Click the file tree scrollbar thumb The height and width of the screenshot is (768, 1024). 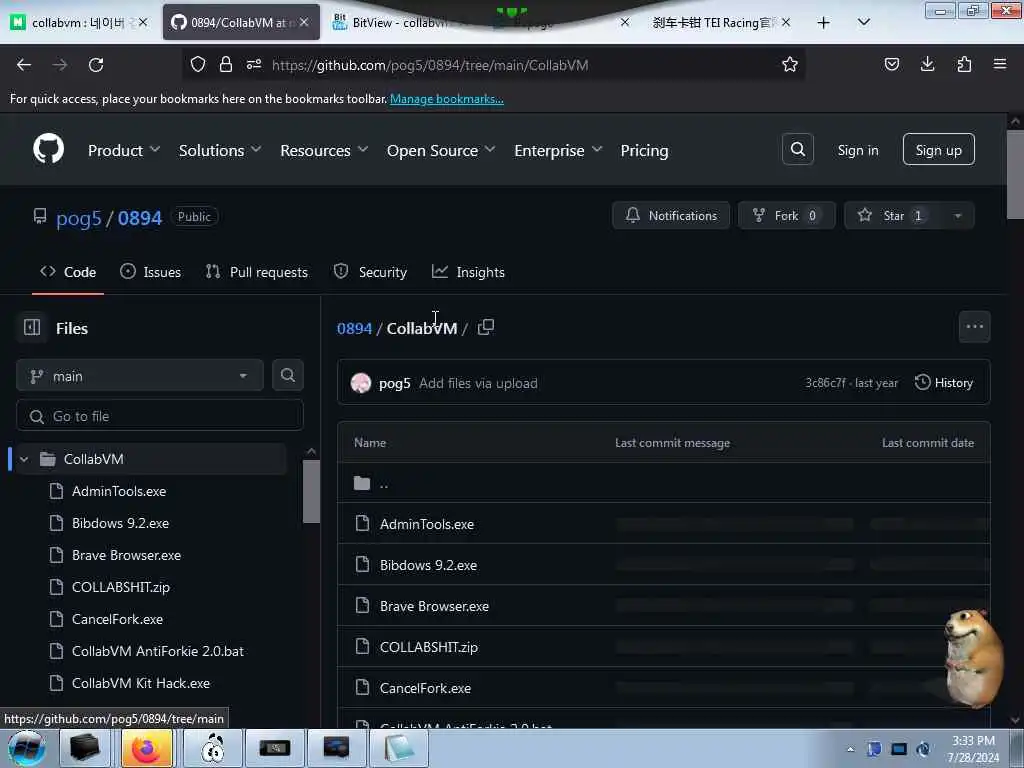(x=312, y=492)
